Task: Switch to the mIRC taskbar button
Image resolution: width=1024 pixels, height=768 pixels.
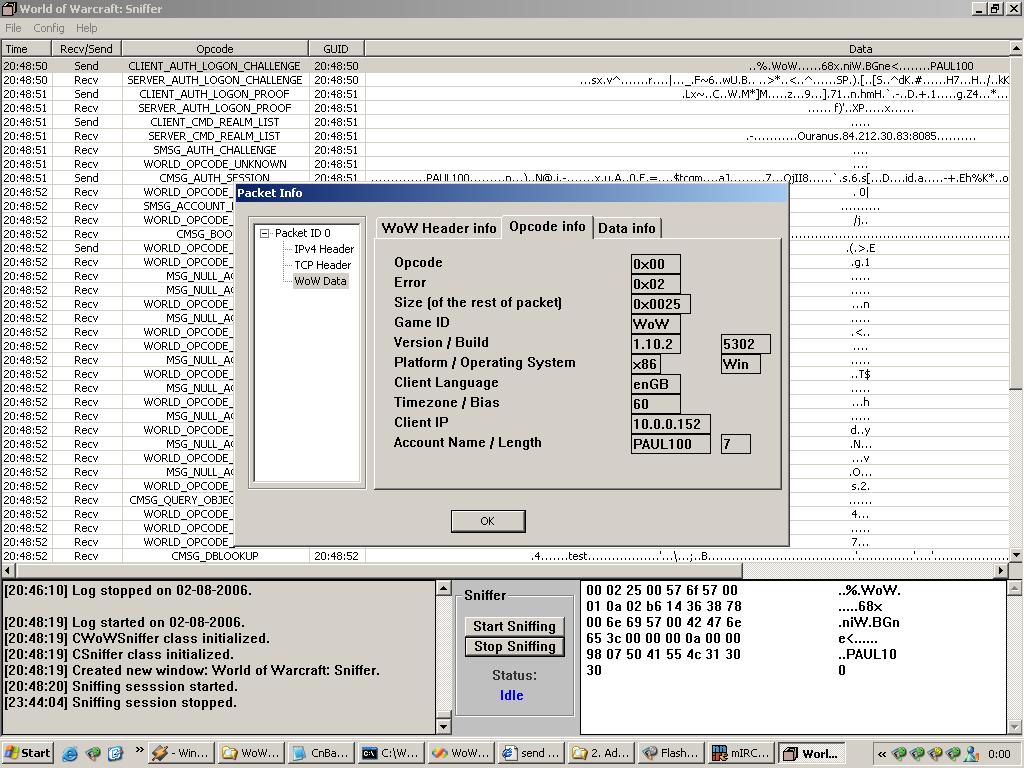Action: tap(743, 753)
